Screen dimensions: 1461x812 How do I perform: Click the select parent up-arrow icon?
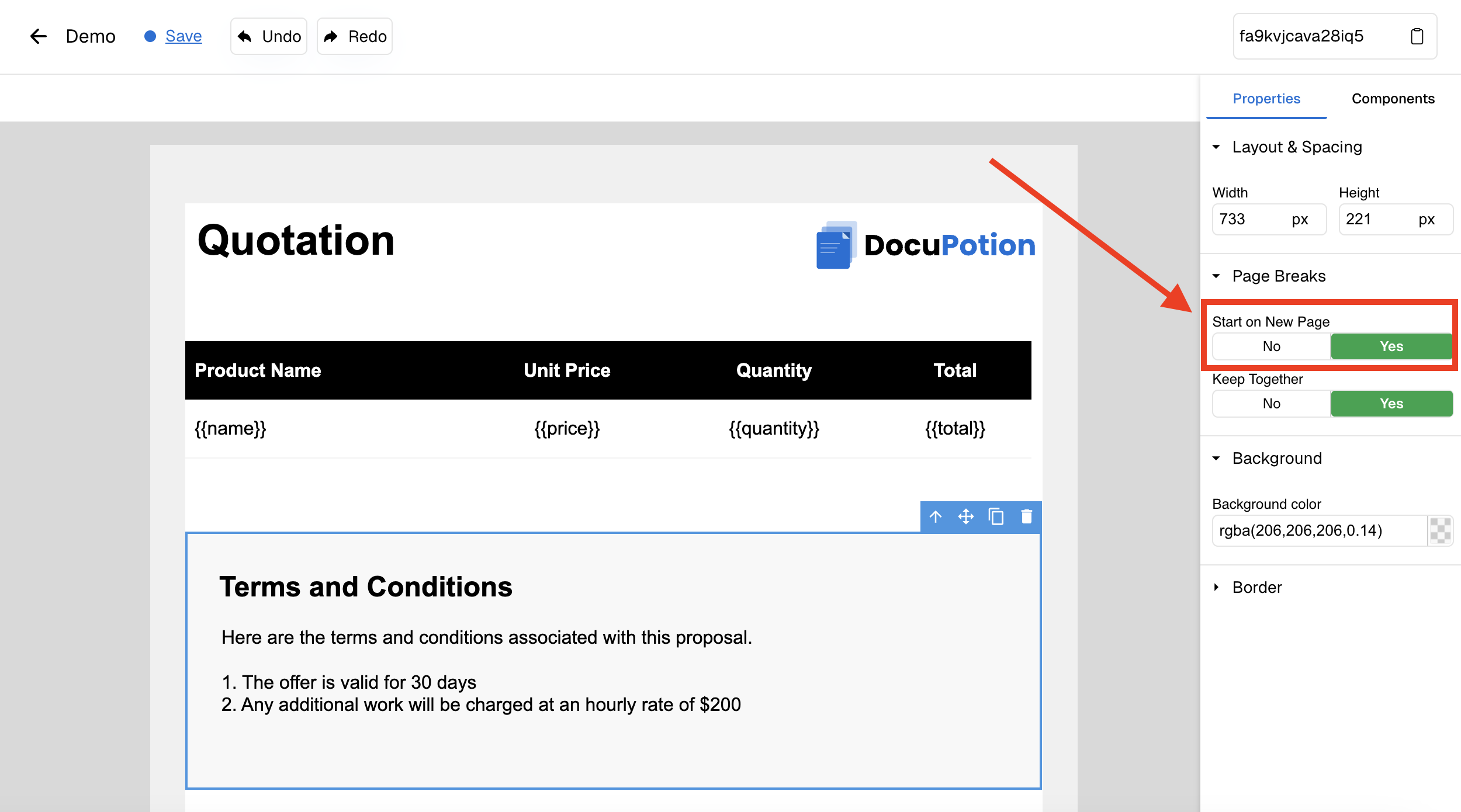point(936,517)
